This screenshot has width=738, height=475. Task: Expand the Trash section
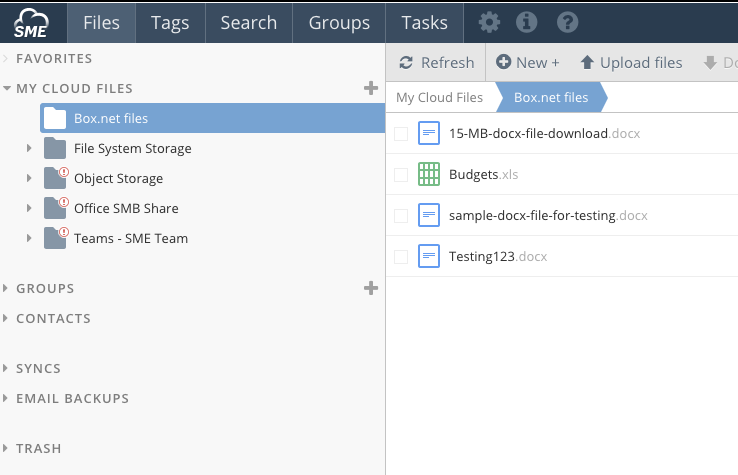(x=7, y=449)
